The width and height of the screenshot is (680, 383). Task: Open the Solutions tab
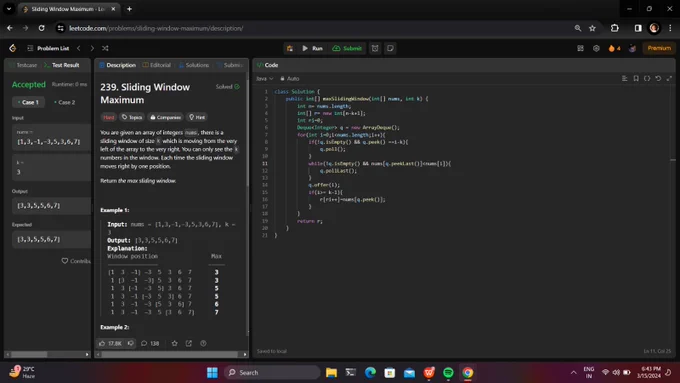(194, 65)
